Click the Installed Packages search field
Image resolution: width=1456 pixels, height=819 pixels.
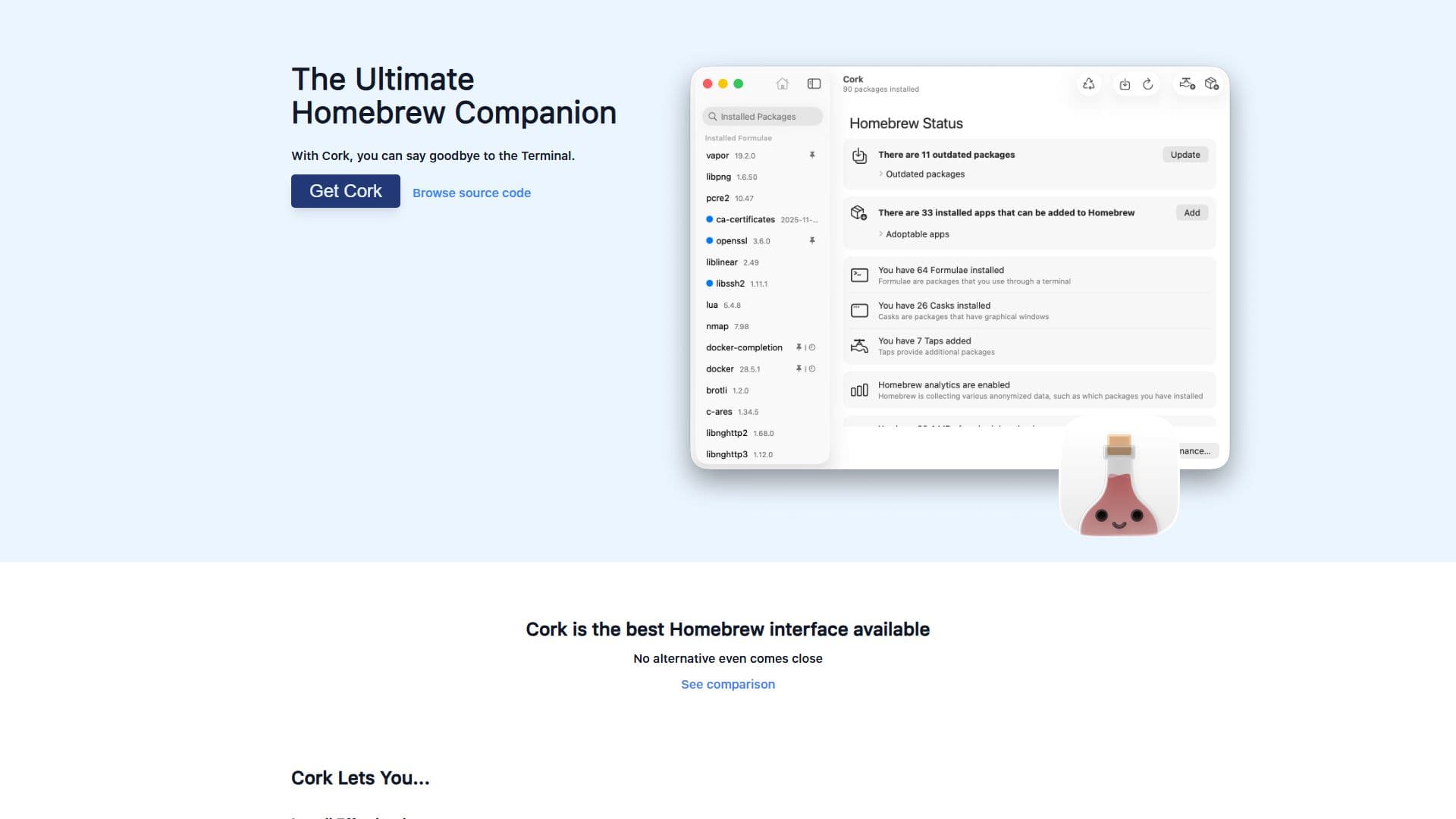pos(762,117)
